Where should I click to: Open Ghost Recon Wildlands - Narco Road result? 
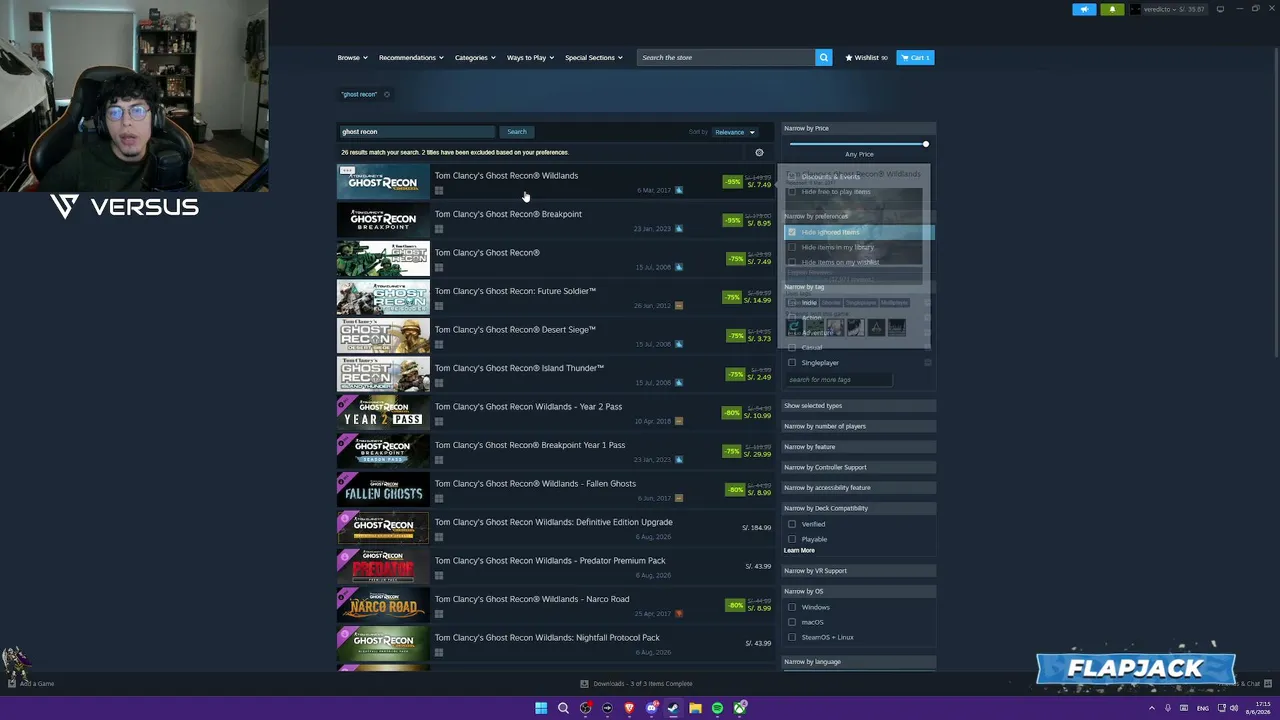click(554, 605)
